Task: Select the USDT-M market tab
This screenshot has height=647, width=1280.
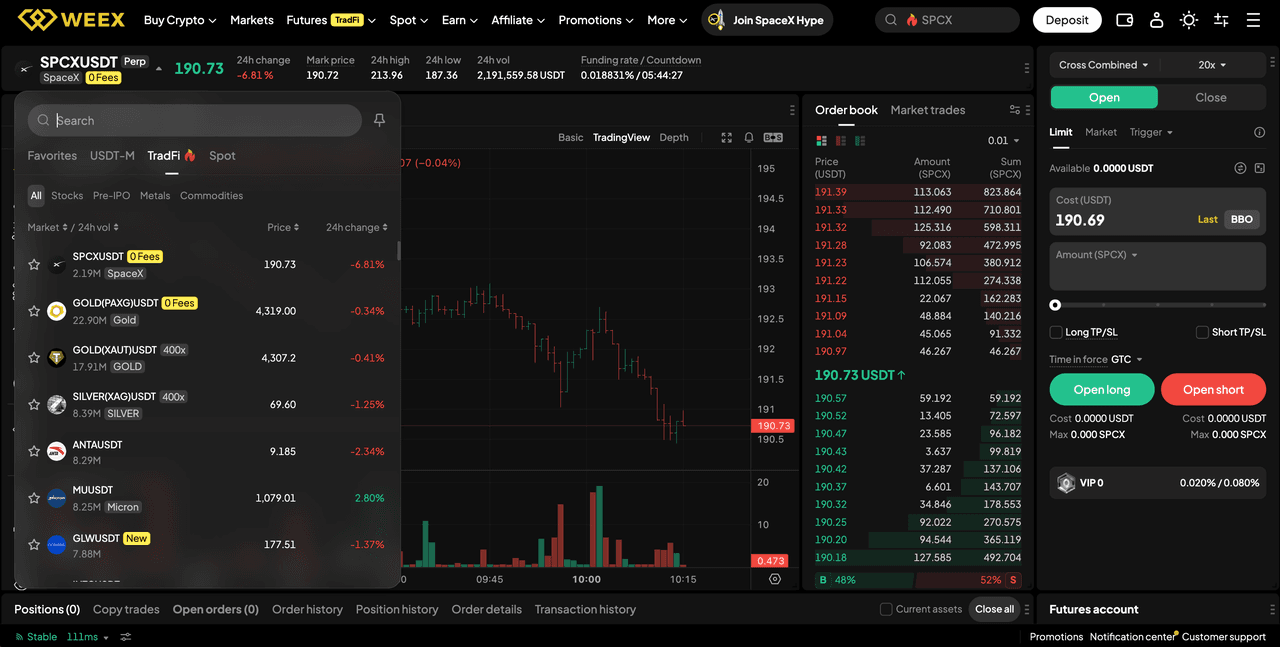Action: pos(112,156)
